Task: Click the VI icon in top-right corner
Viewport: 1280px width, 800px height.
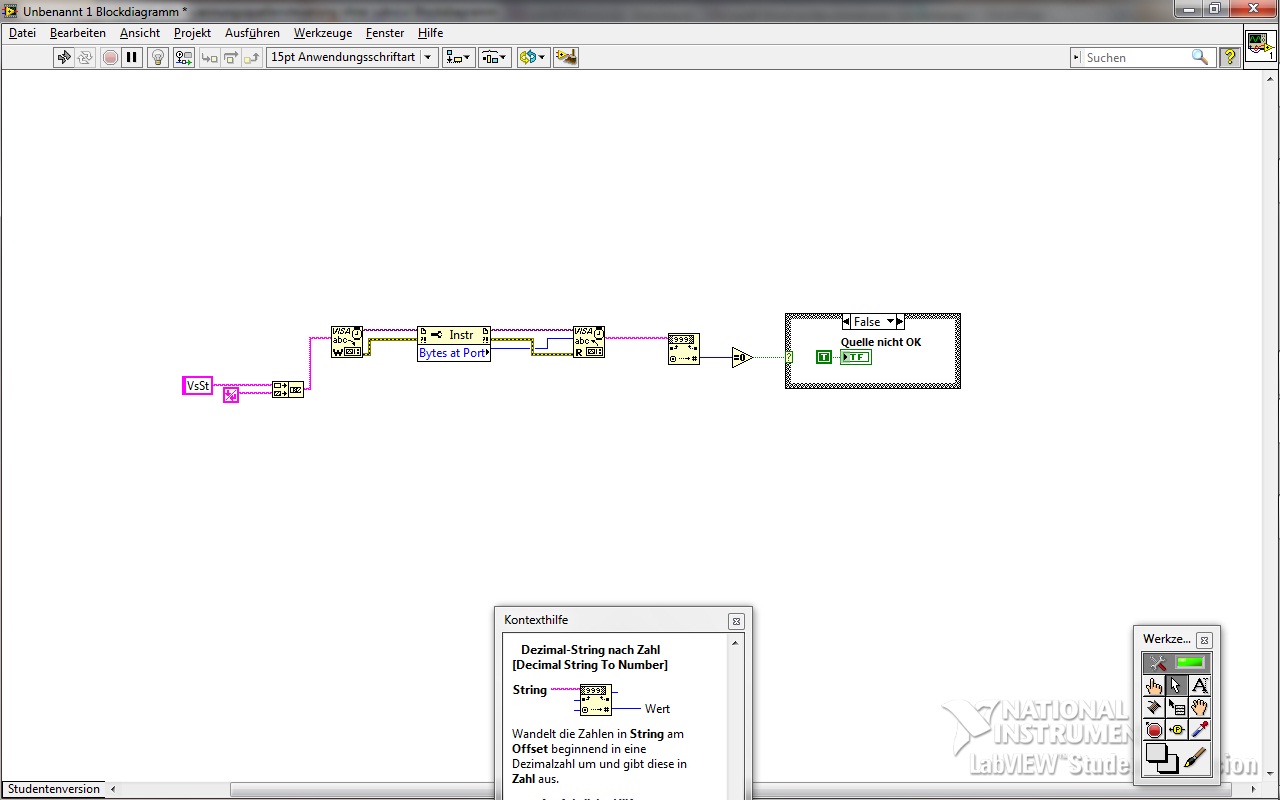Action: [1260, 46]
